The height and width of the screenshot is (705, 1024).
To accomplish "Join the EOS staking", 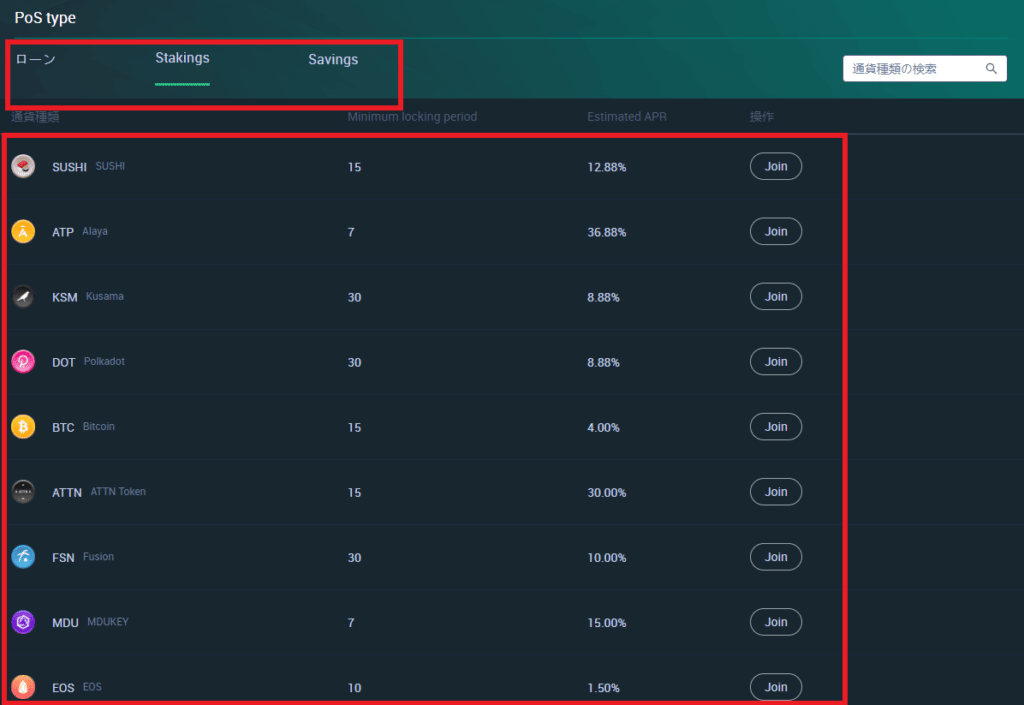I will click(776, 687).
